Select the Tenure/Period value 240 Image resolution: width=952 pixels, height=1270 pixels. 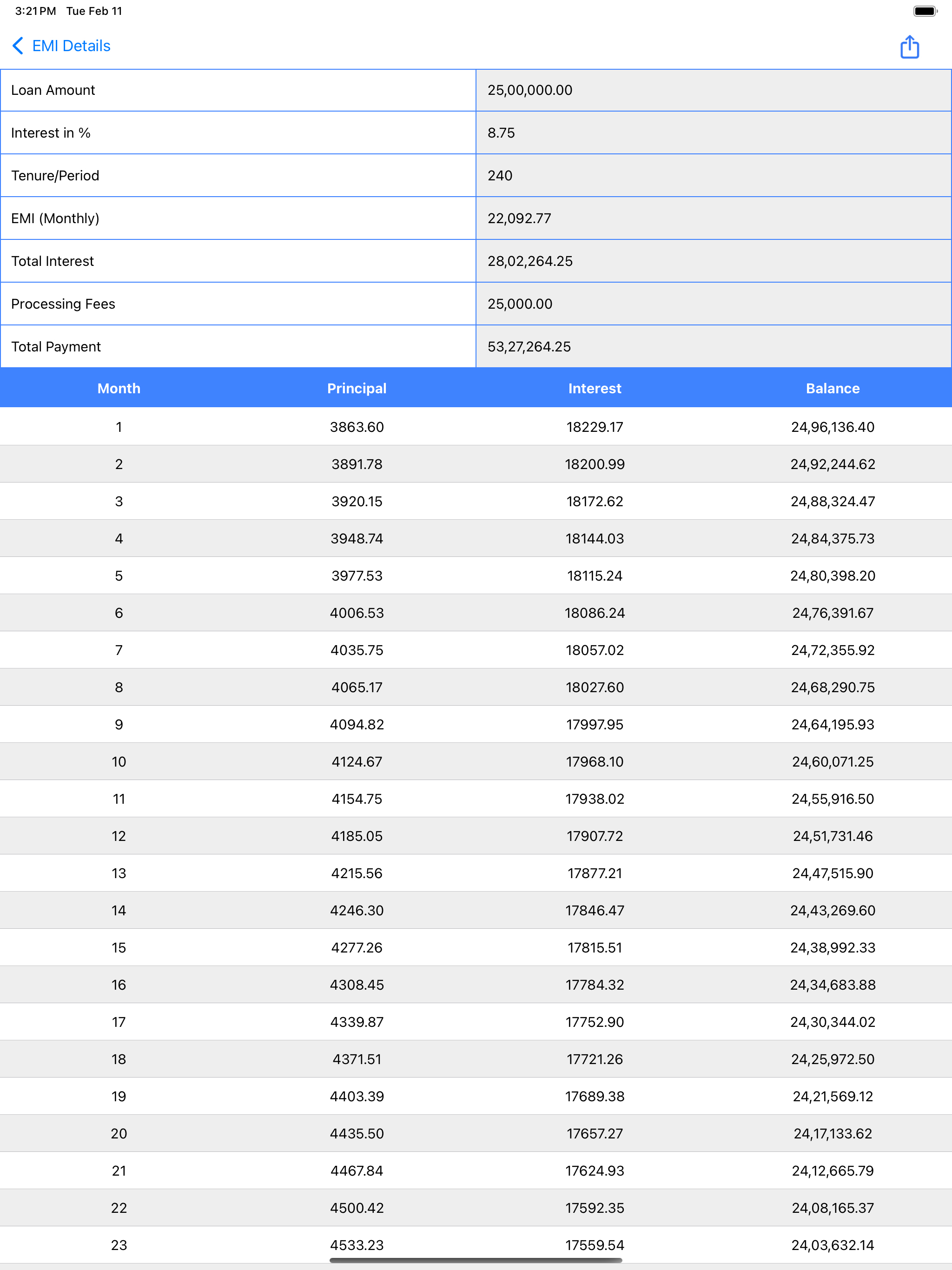[500, 176]
